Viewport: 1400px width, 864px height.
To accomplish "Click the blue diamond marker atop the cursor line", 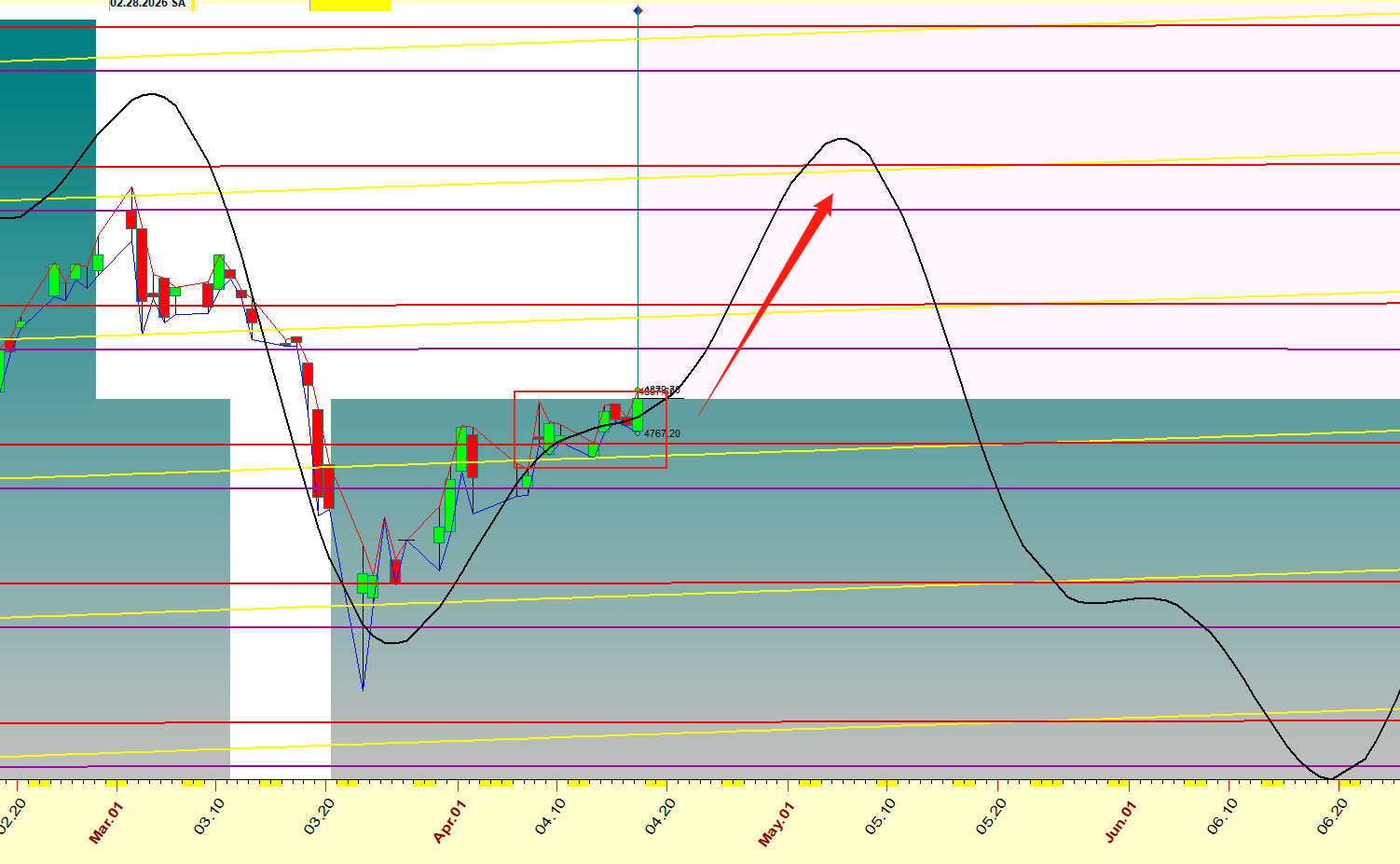I will [638, 10].
